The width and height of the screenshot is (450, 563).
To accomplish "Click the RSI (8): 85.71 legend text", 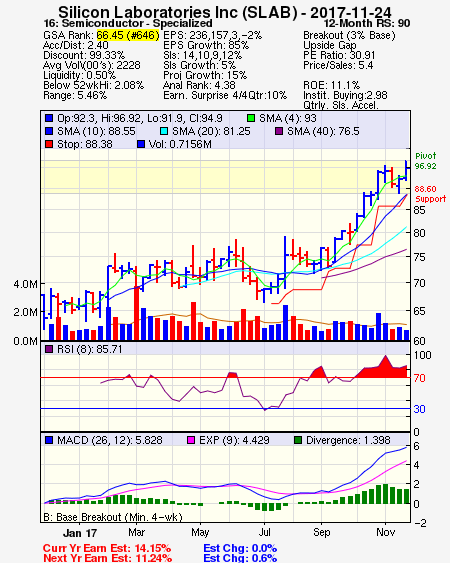I will pyautogui.click(x=89, y=349).
